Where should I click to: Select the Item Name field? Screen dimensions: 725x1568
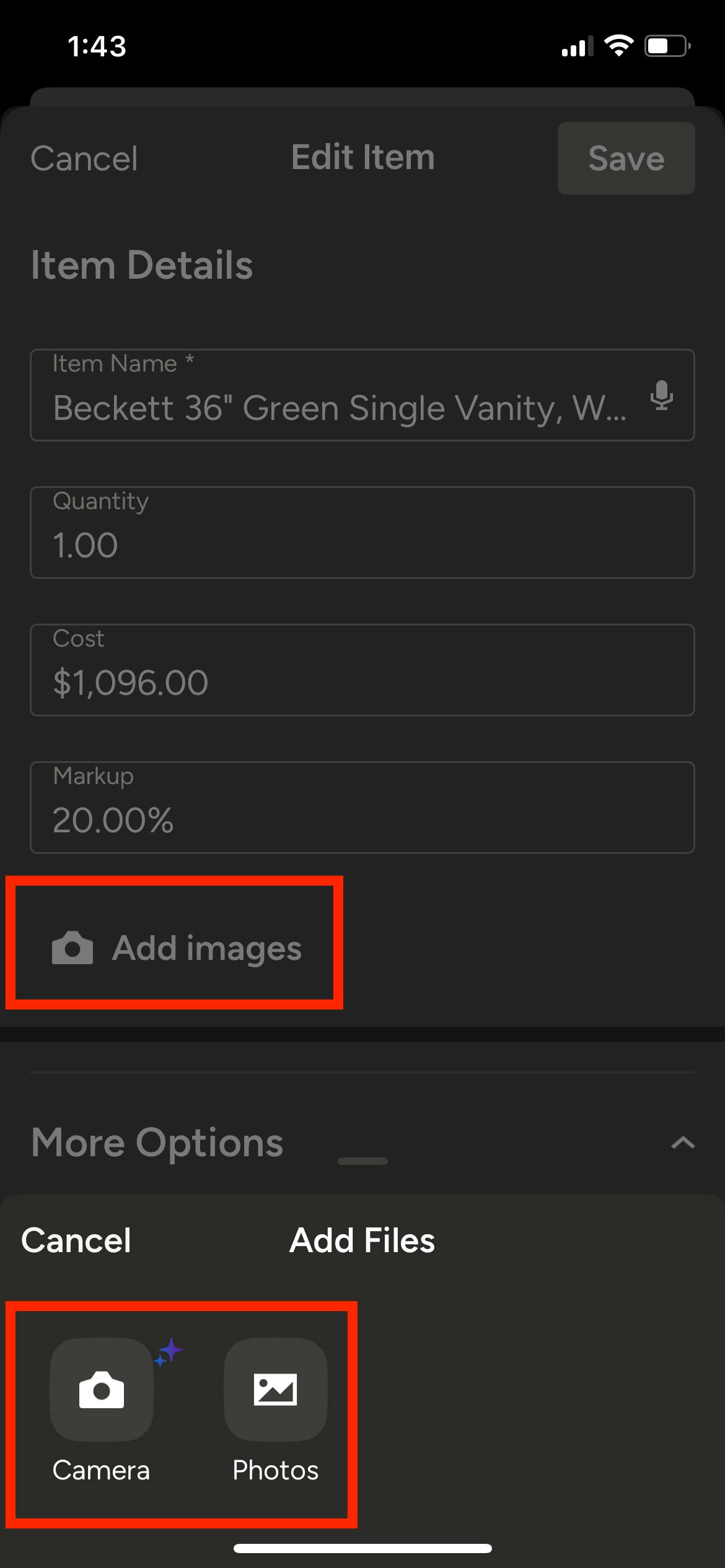[362, 395]
